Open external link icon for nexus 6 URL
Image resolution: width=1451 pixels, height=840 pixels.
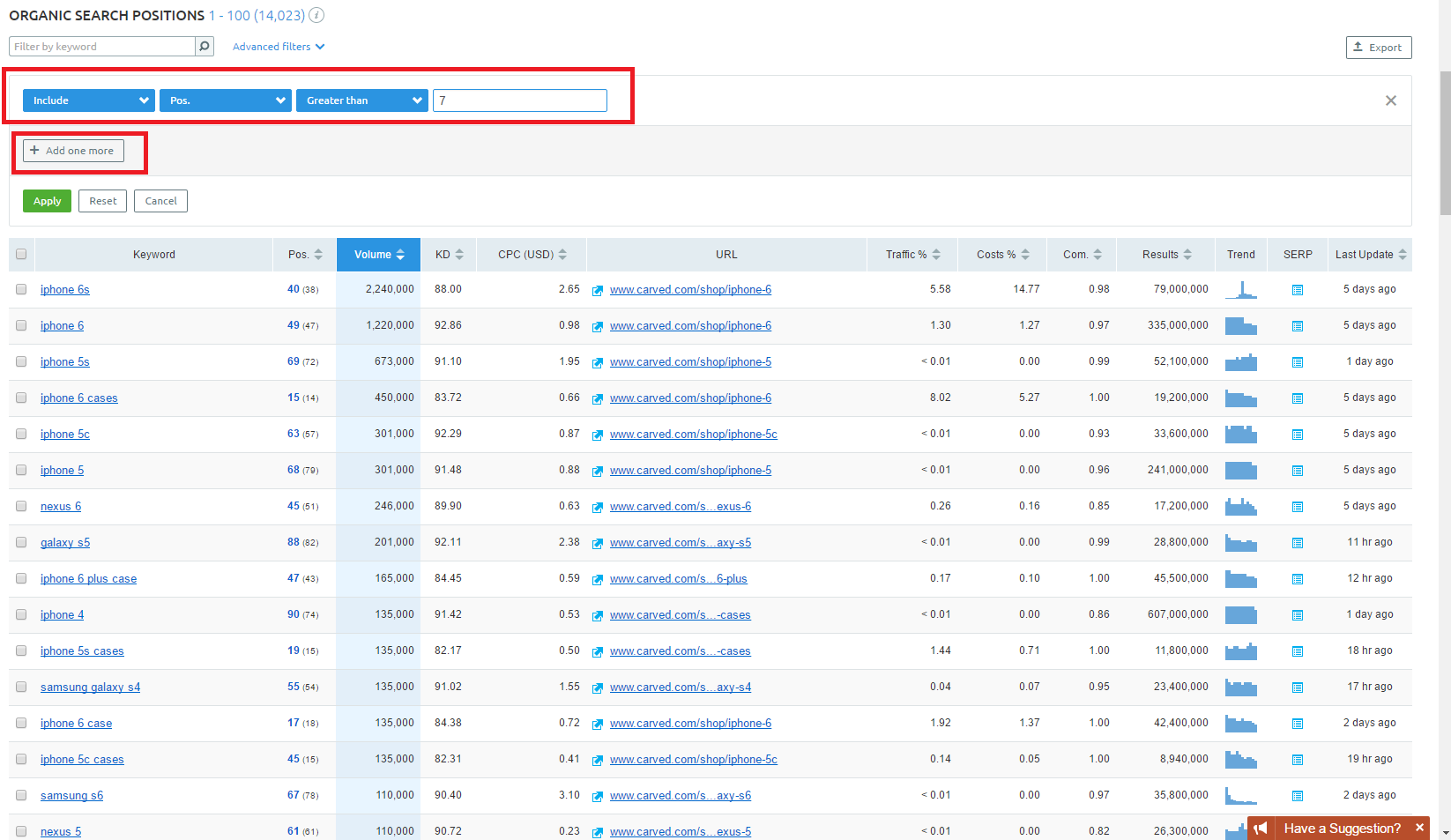pyautogui.click(x=598, y=507)
